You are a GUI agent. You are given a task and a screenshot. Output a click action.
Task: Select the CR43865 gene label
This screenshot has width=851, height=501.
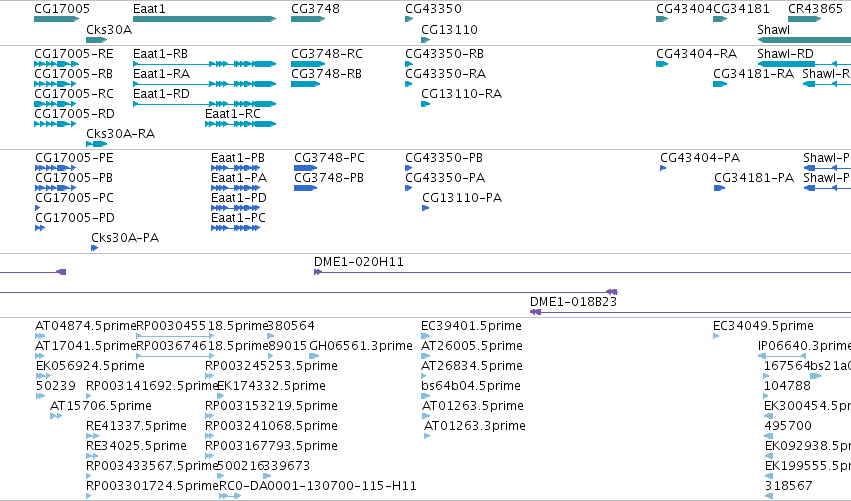(x=815, y=9)
